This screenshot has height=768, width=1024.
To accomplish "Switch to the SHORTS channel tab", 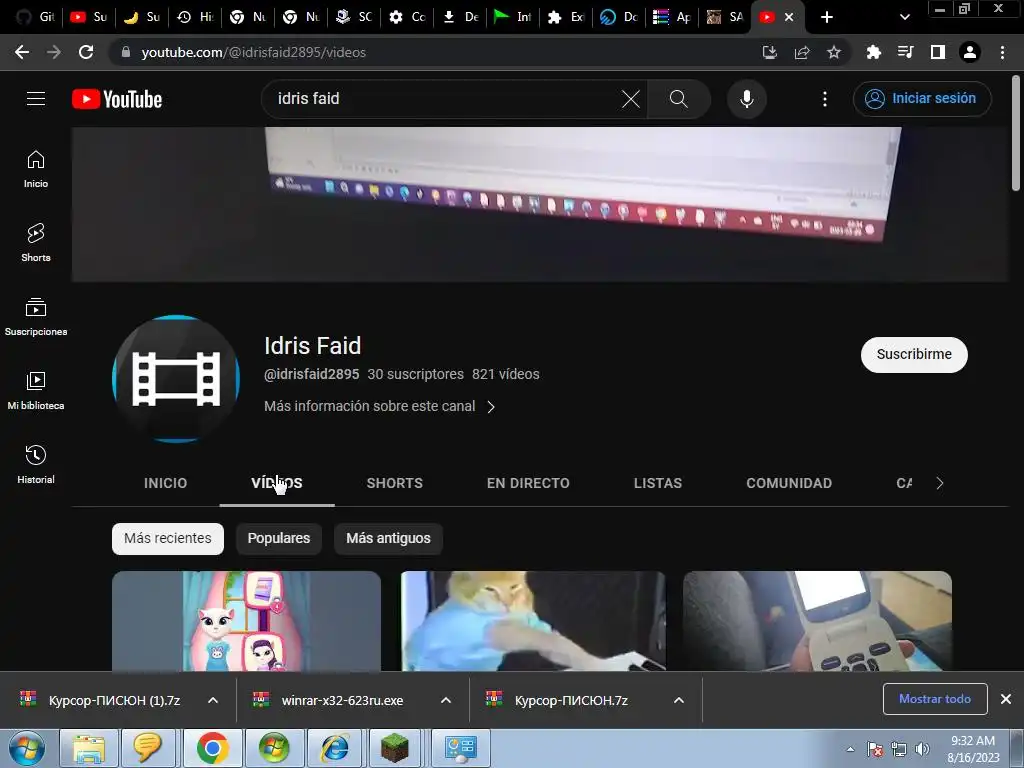I will point(394,483).
